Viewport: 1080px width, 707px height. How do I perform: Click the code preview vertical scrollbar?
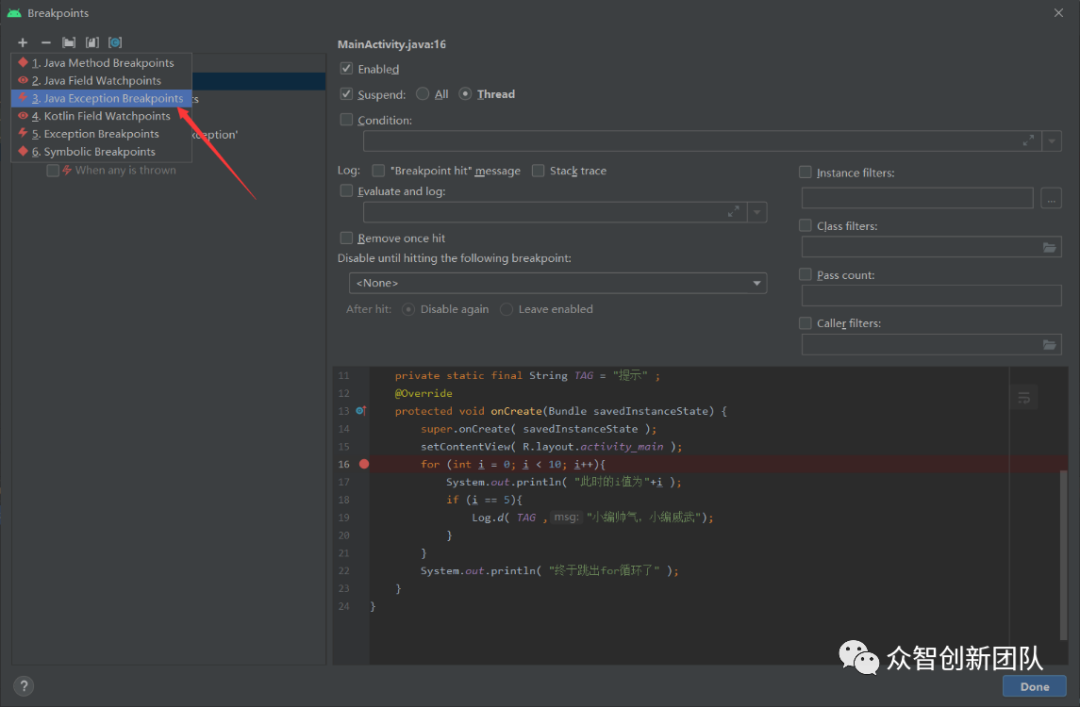[x=1063, y=555]
